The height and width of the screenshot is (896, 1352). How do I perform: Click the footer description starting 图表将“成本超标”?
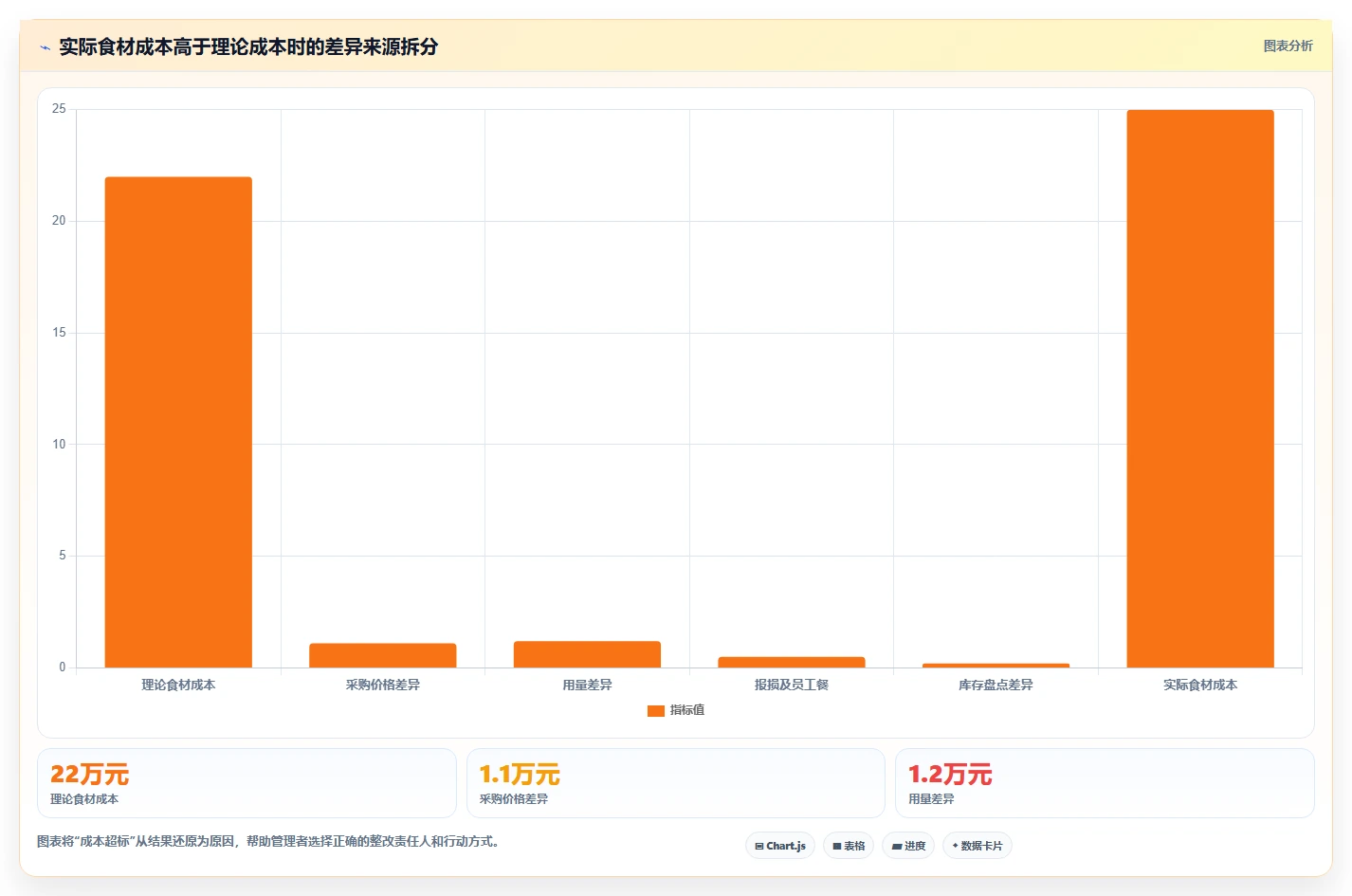point(268,841)
